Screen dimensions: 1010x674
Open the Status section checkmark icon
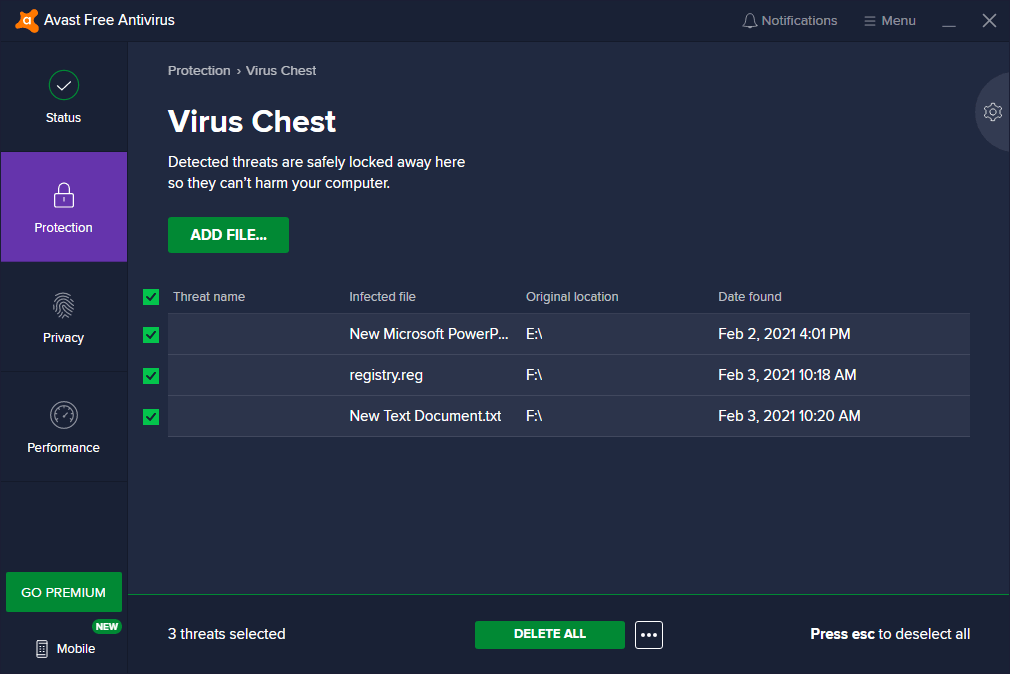(x=64, y=85)
